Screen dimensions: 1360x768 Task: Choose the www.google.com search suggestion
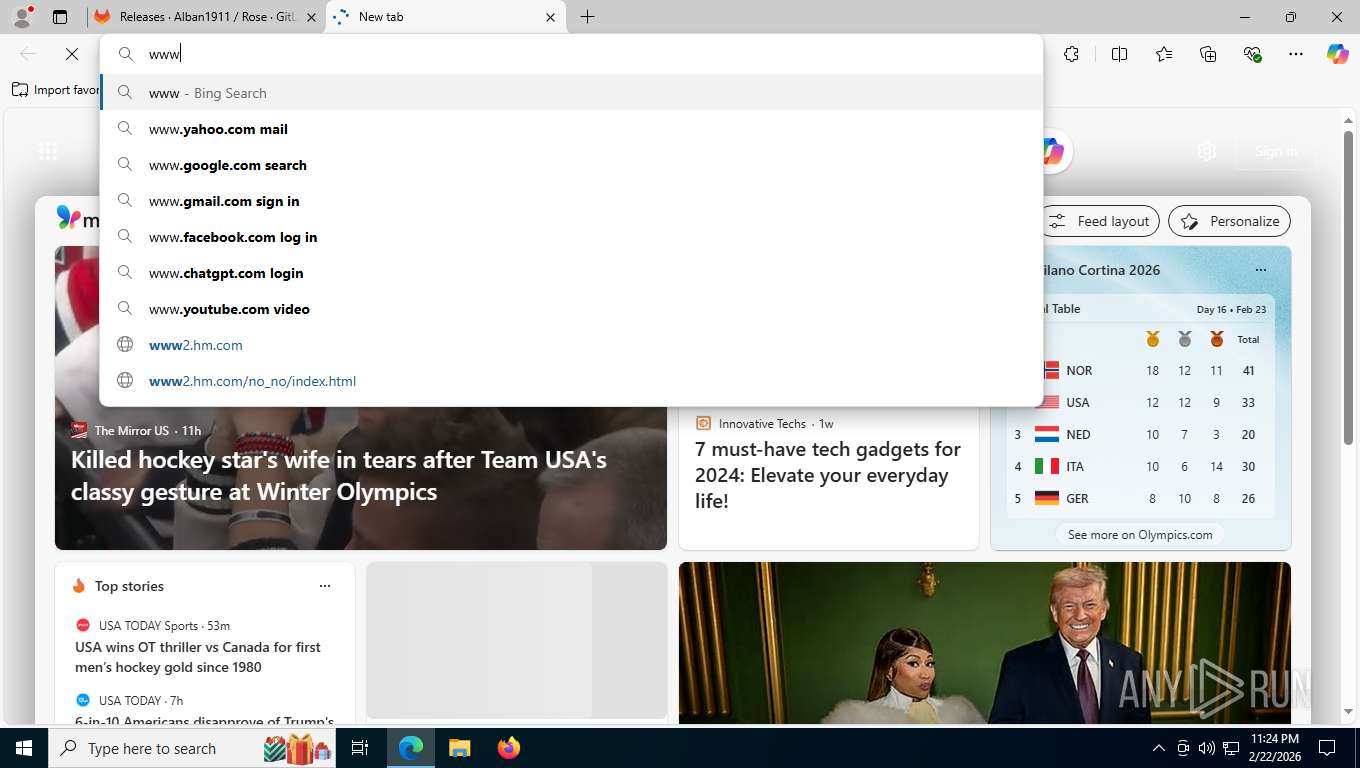coord(572,165)
